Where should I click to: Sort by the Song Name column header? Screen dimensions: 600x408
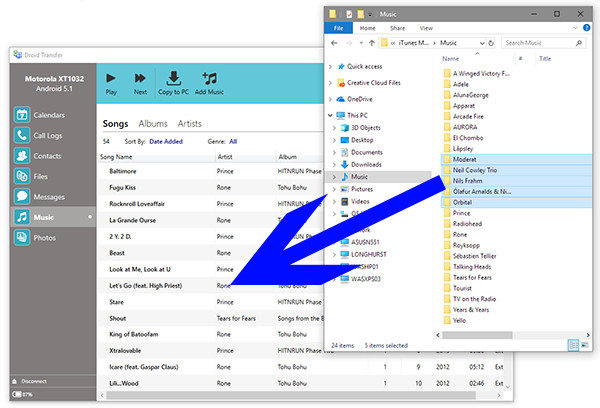116,157
